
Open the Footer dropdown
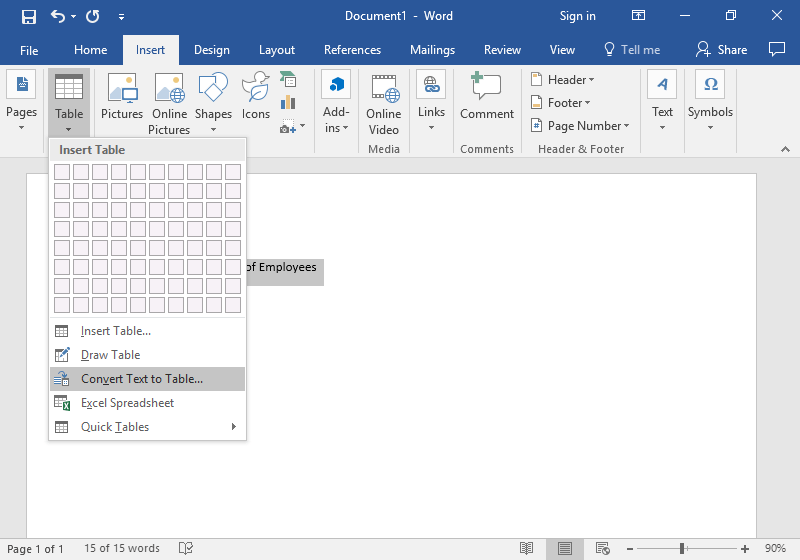561,103
